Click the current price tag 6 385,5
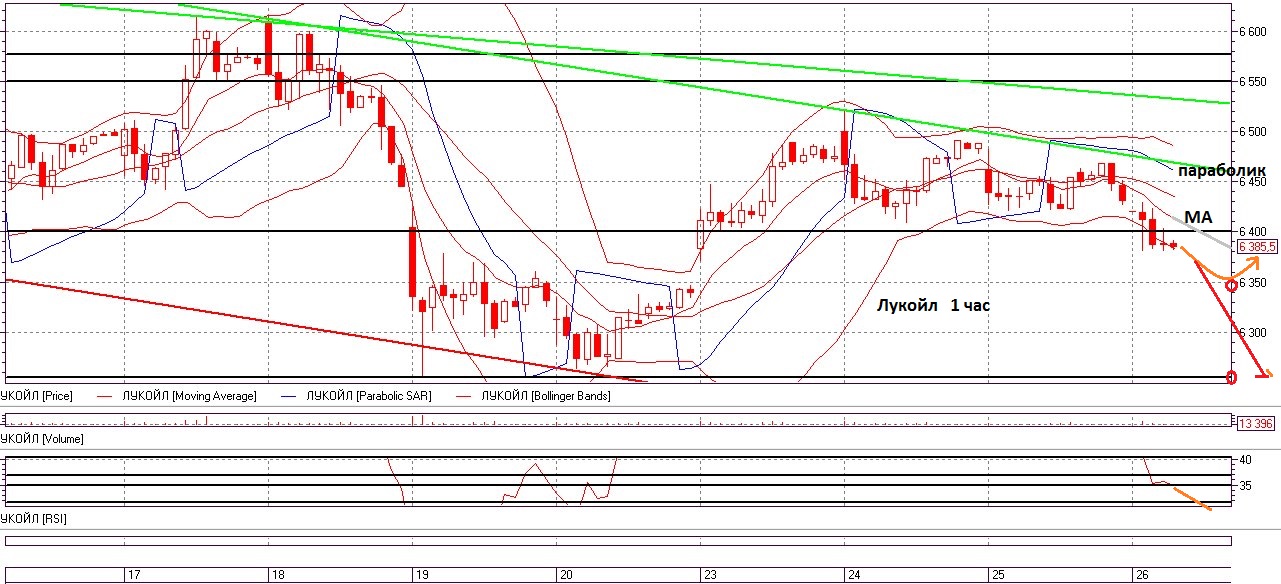Image resolution: width=1281 pixels, height=584 pixels. [1256, 245]
